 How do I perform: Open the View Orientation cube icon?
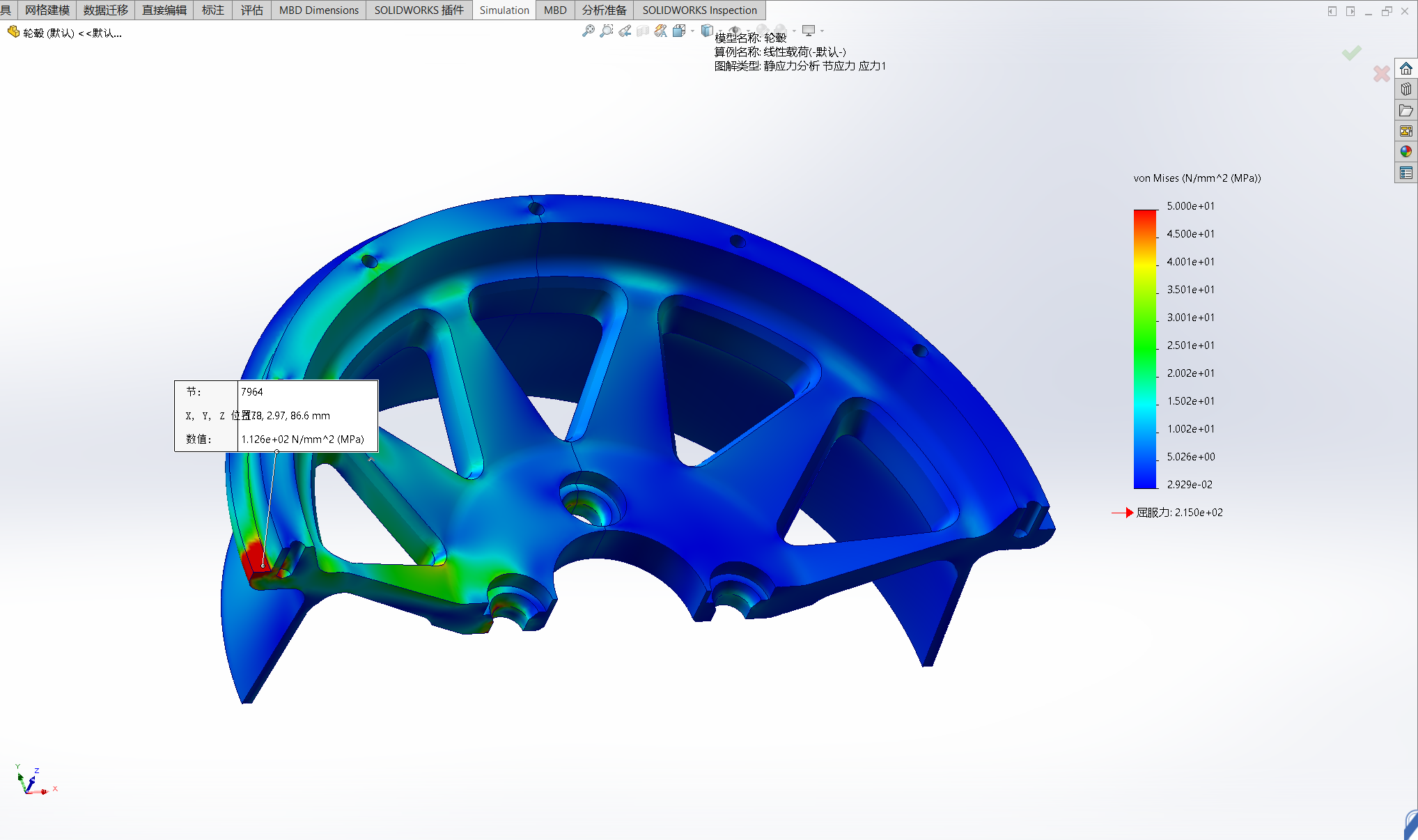click(x=679, y=31)
